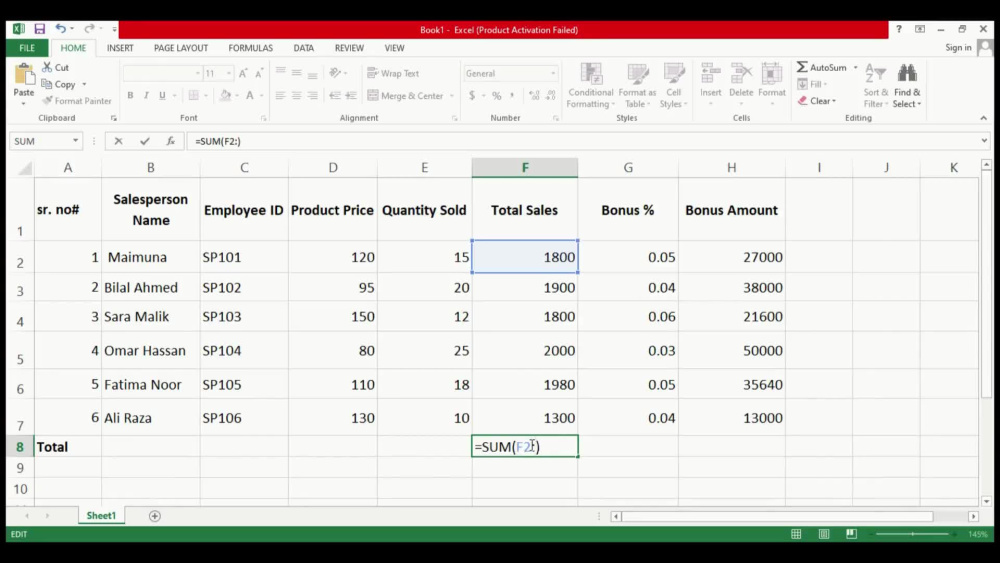Select the Sheet1 tab

(x=101, y=515)
